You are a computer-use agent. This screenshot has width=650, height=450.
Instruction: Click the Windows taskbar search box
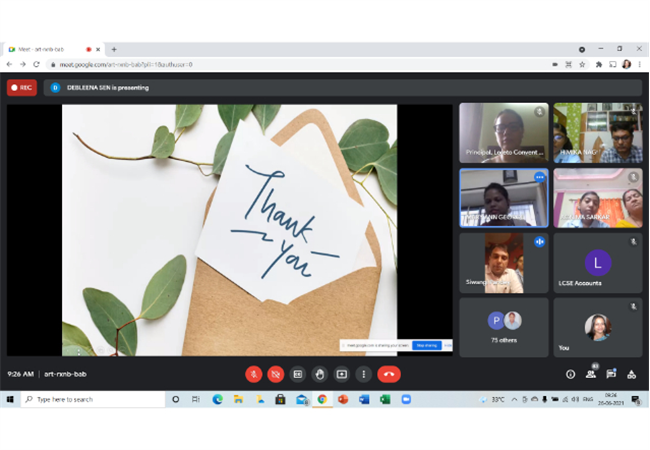click(93, 399)
